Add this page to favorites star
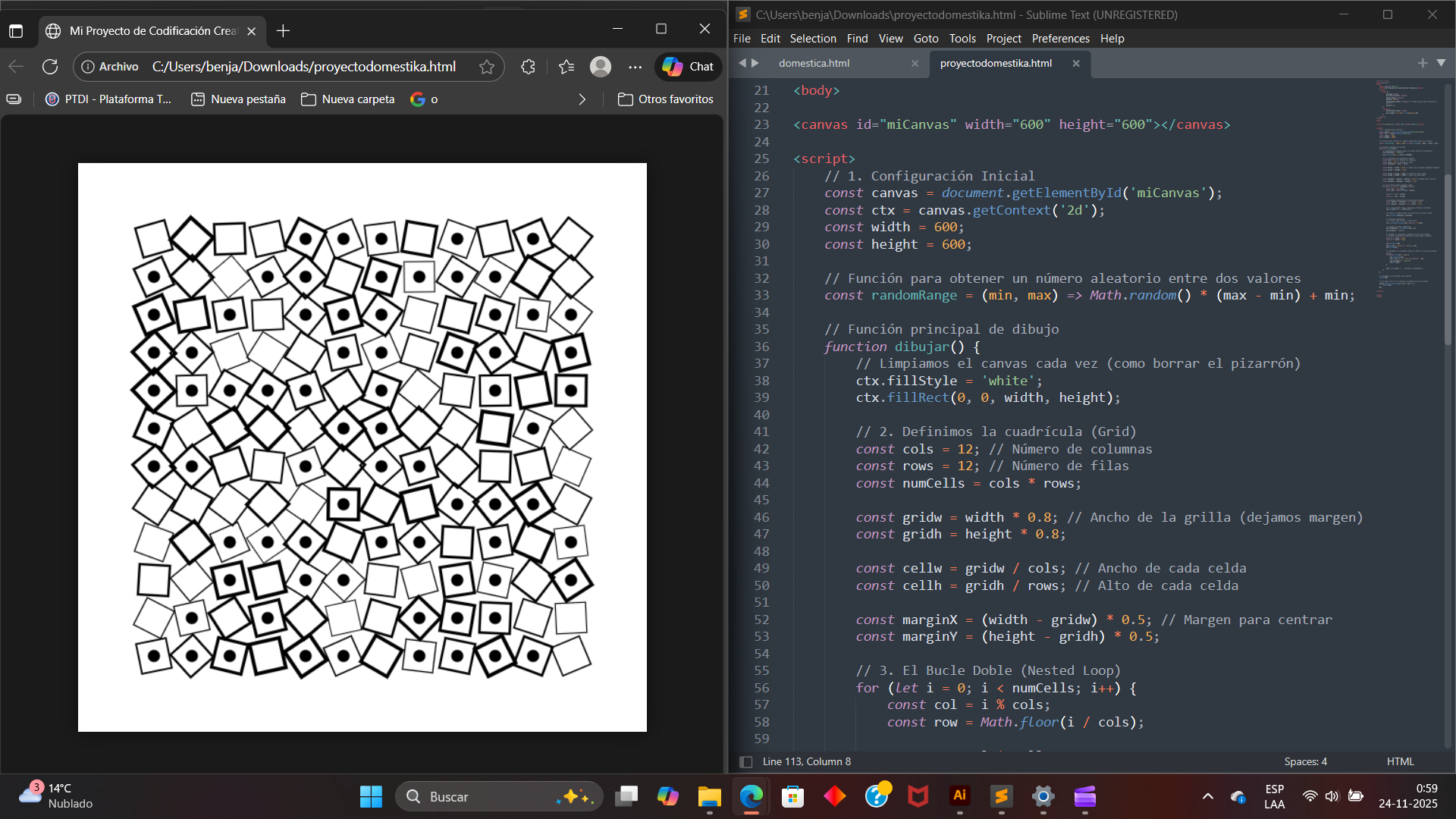This screenshot has width=1456, height=819. [x=487, y=67]
